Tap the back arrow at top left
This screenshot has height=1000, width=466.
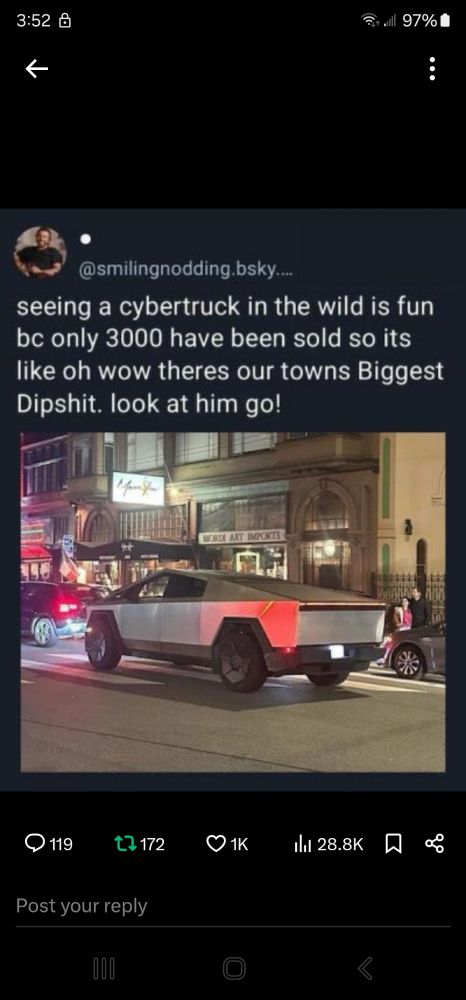(36, 69)
